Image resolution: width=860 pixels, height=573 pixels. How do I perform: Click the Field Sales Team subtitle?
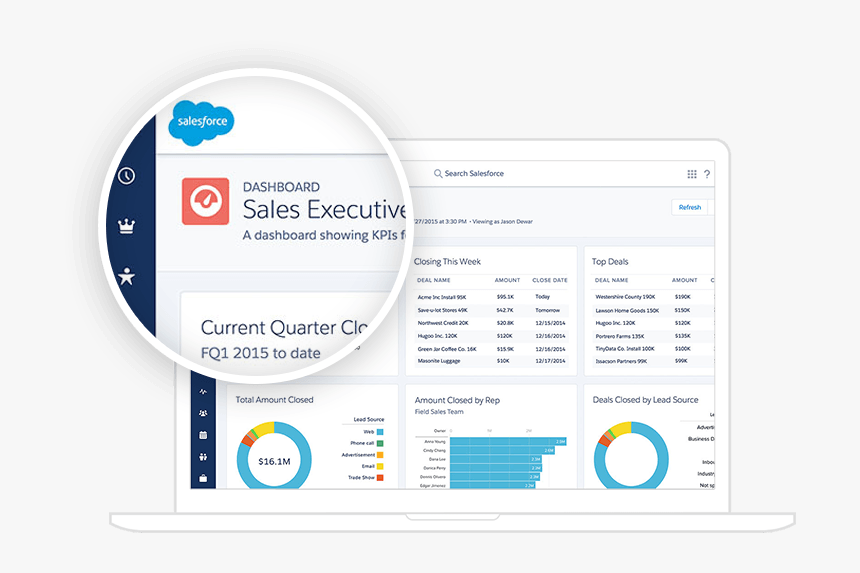pos(439,412)
